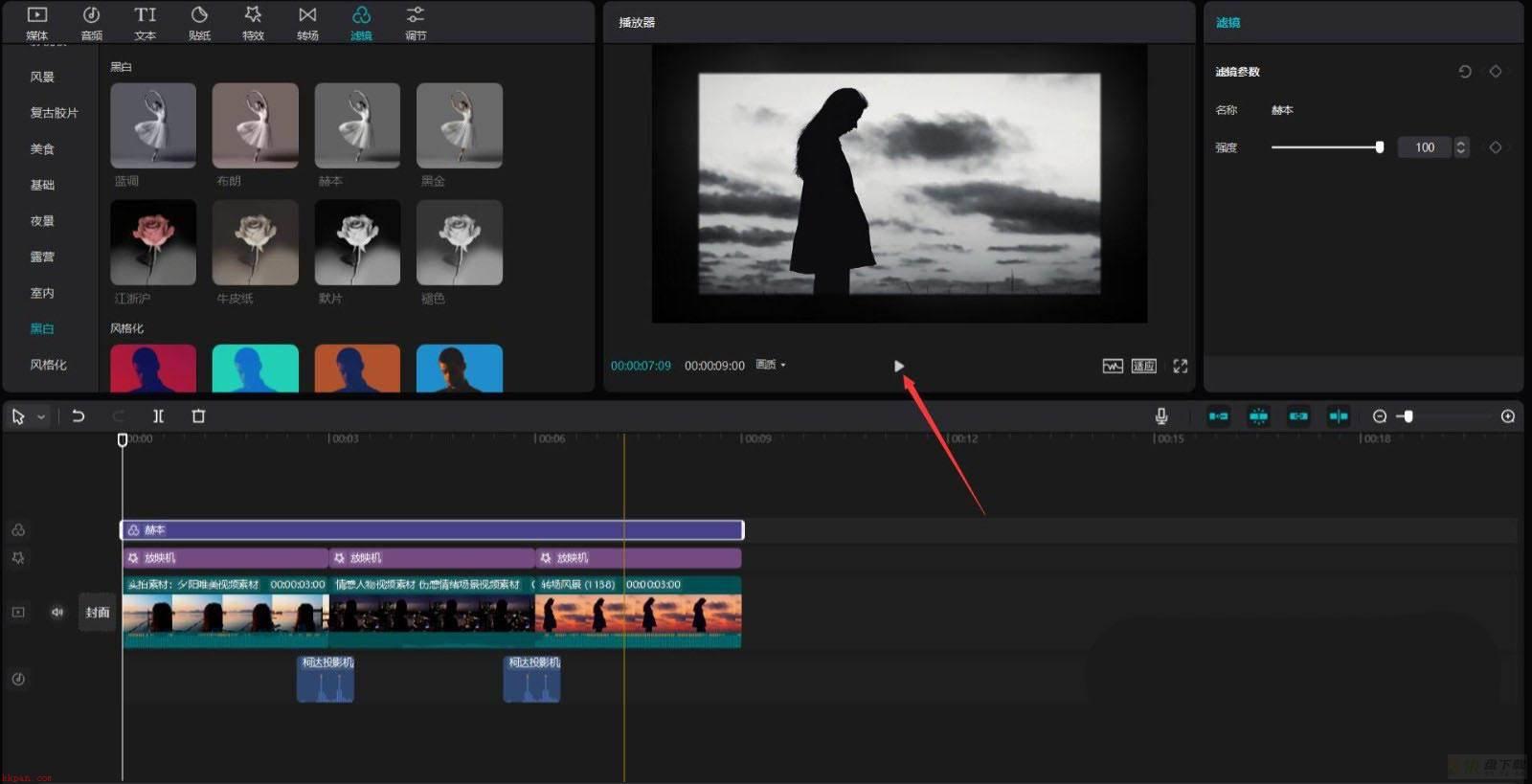Open the 特效 effects tab
The height and width of the screenshot is (784, 1532).
tap(253, 23)
